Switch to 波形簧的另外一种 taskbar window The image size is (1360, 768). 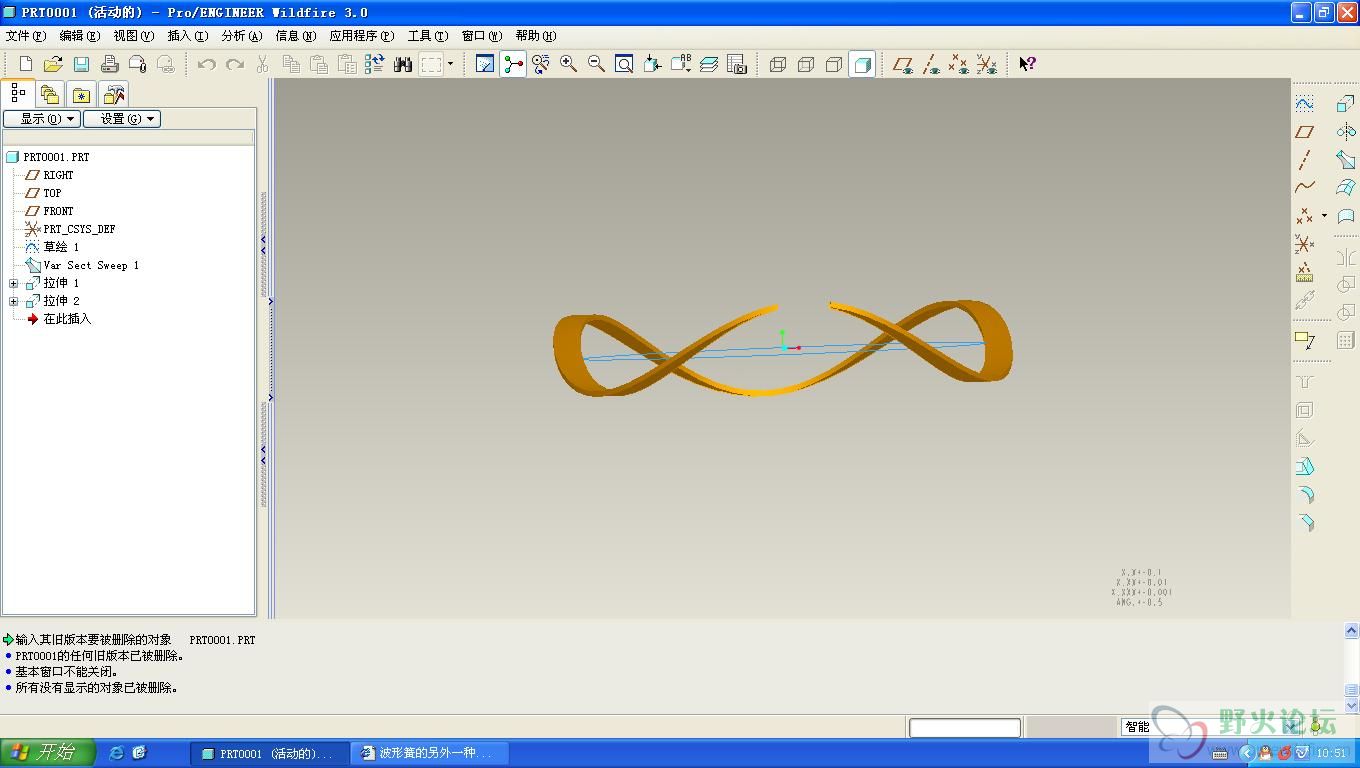click(x=431, y=753)
